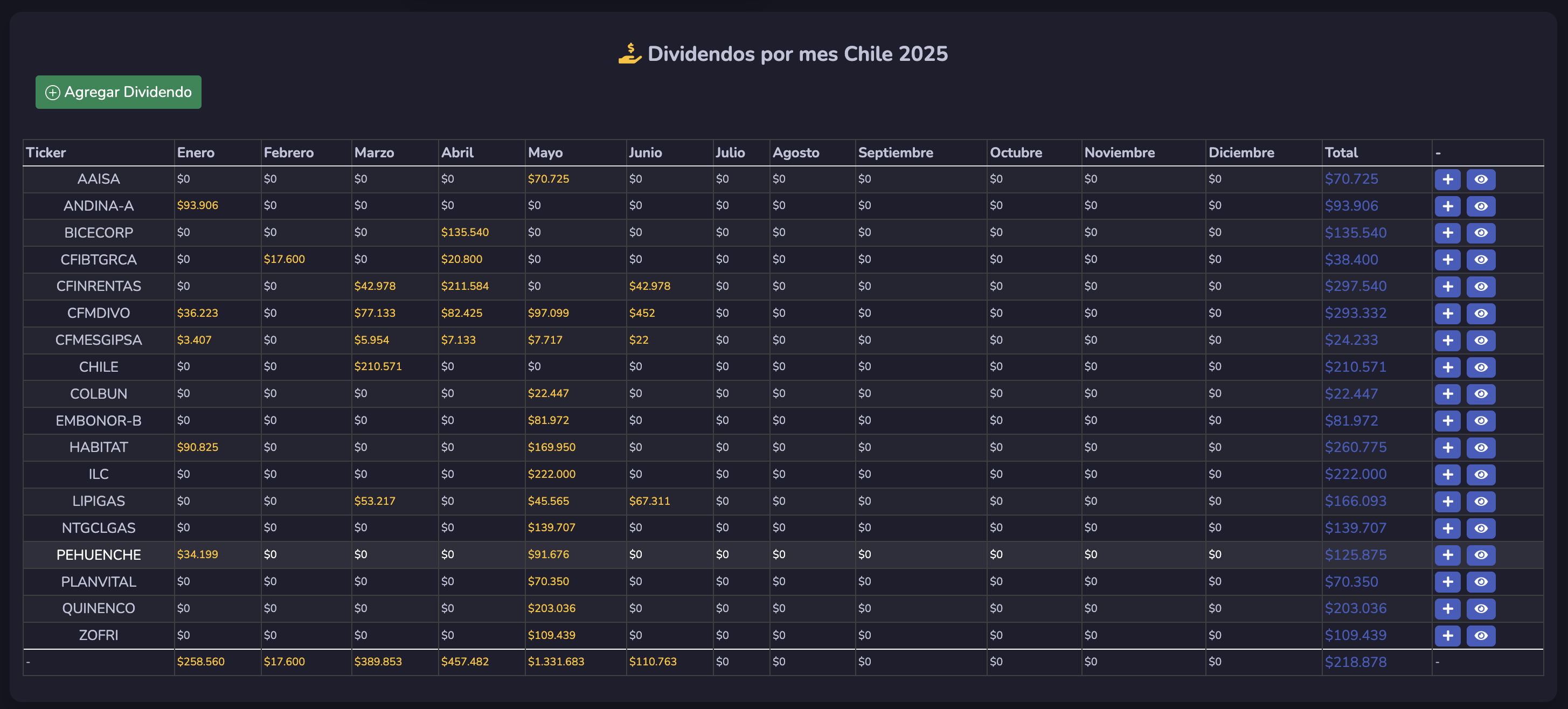
Task: View ANDINA-A dividend details with eye icon
Action: (x=1480, y=206)
